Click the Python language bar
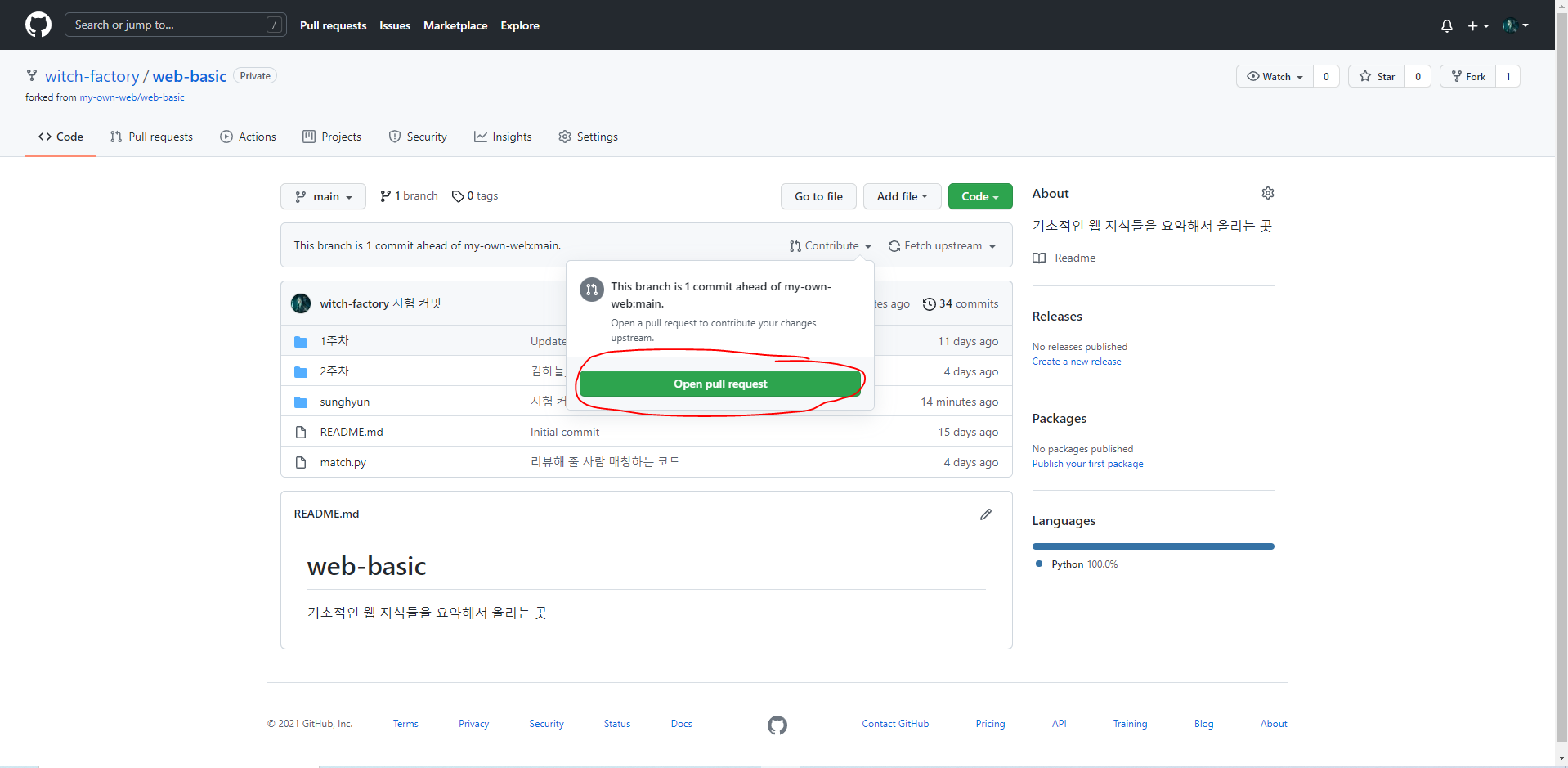 pyautogui.click(x=1152, y=546)
